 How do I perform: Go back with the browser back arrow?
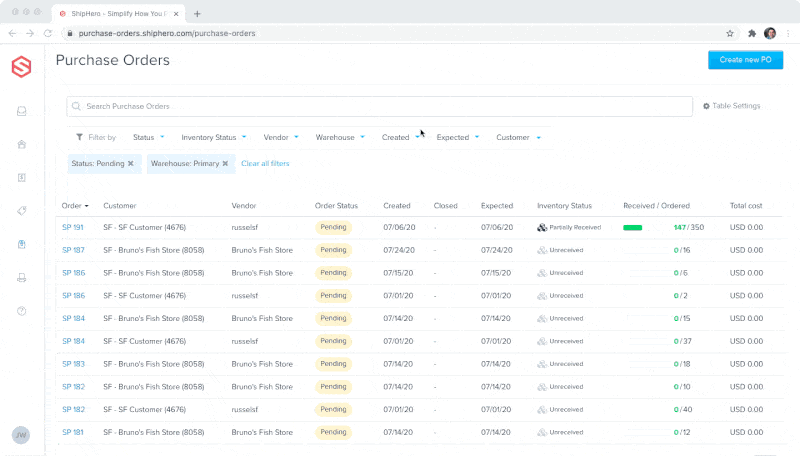(13, 33)
